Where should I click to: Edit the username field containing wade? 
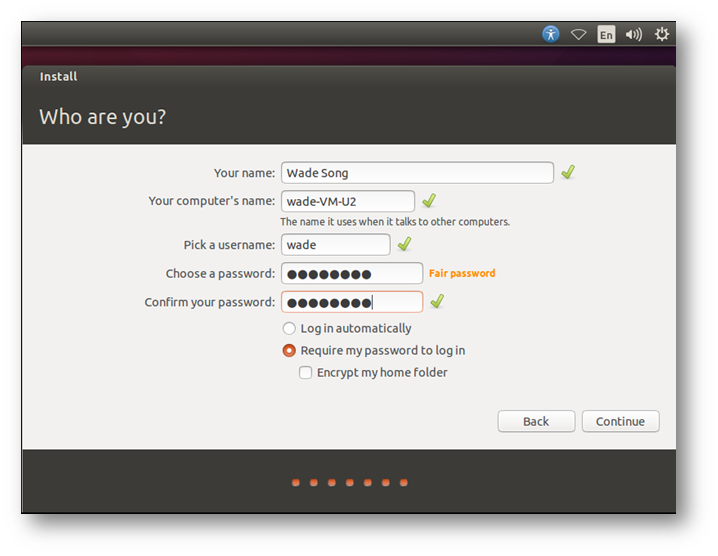pos(336,245)
